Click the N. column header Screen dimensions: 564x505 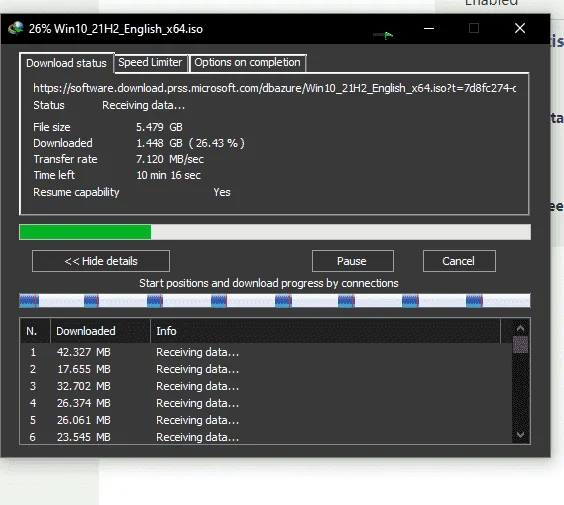click(x=35, y=331)
